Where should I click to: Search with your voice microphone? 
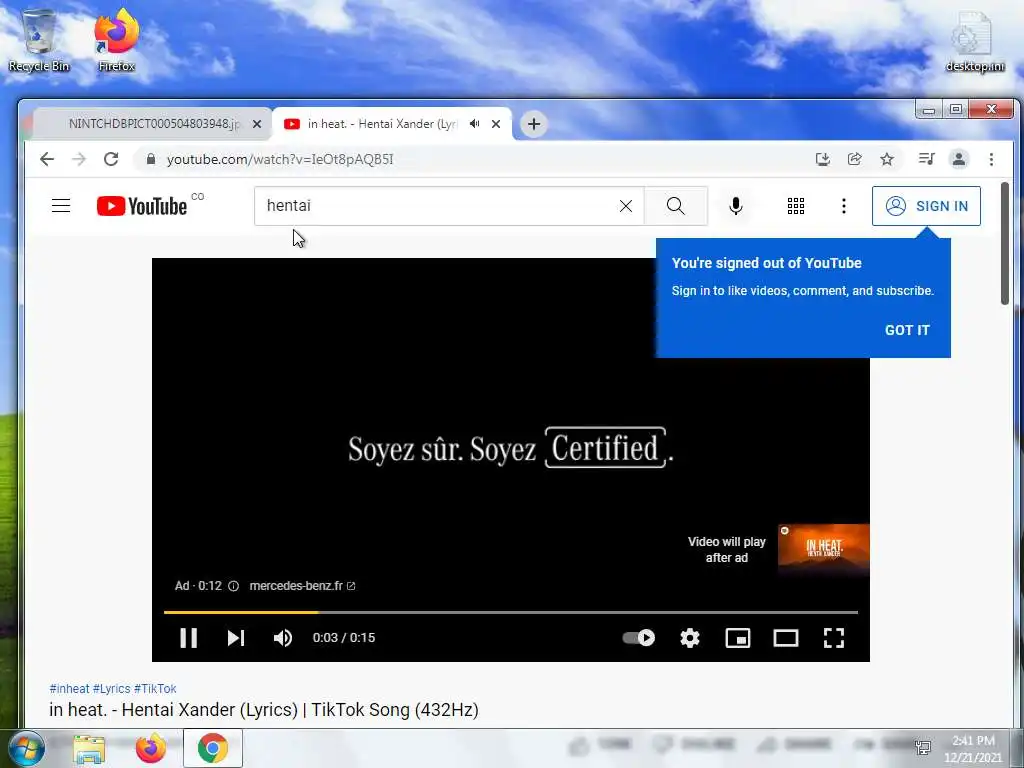tap(735, 206)
